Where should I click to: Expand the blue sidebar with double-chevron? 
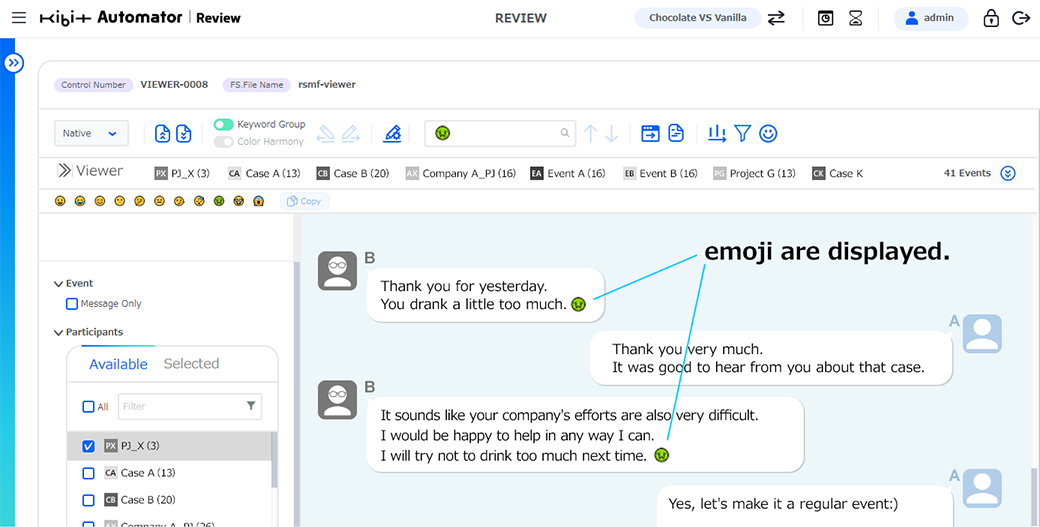click(13, 63)
